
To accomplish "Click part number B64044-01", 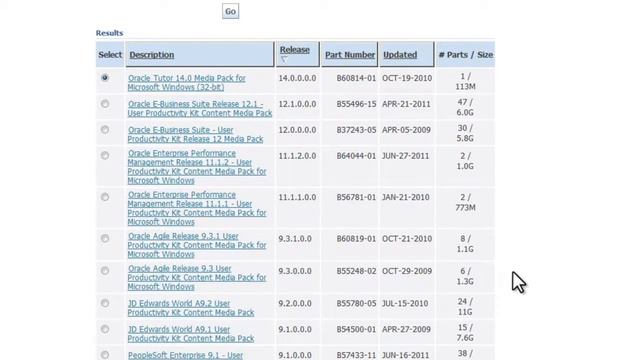I will pyautogui.click(x=356, y=156).
